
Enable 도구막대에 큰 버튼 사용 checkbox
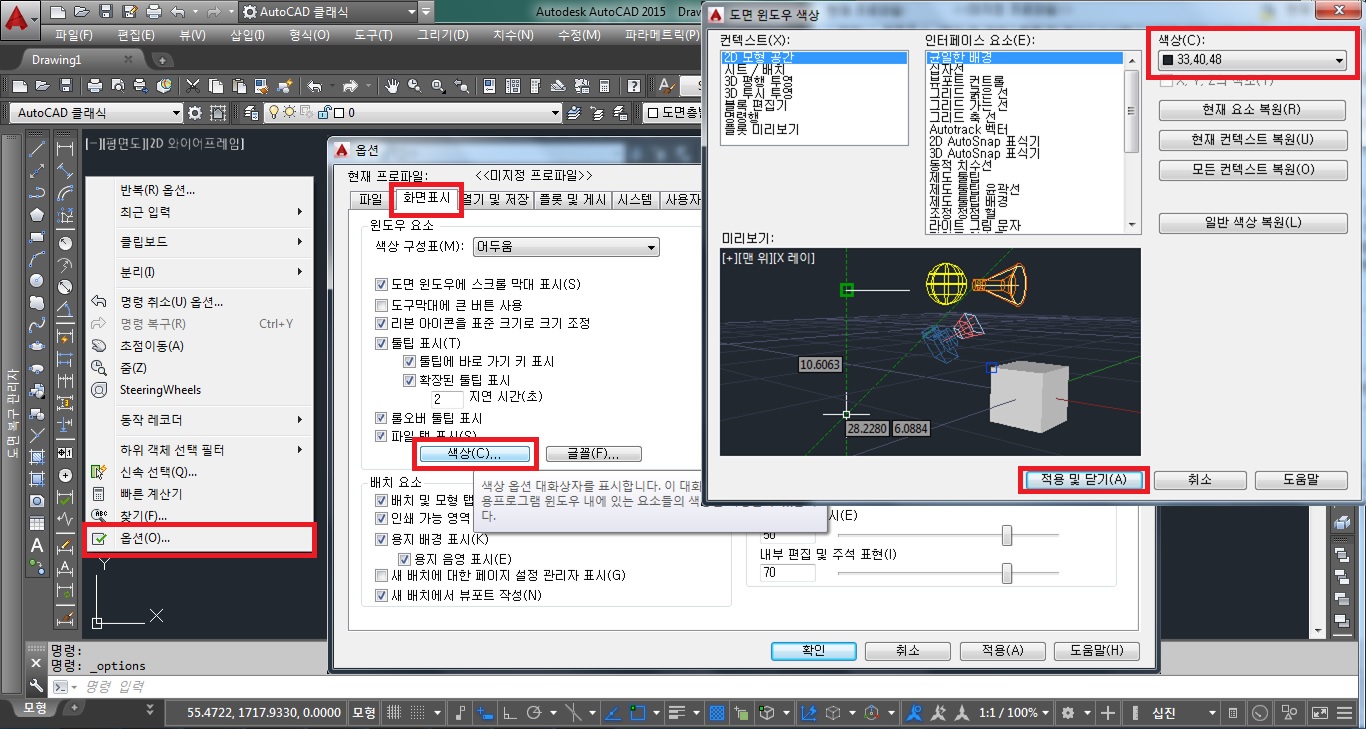tap(380, 305)
